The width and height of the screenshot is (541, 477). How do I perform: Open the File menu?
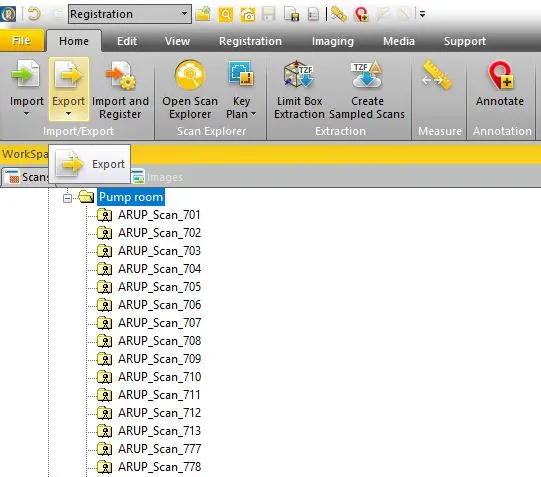(x=22, y=40)
